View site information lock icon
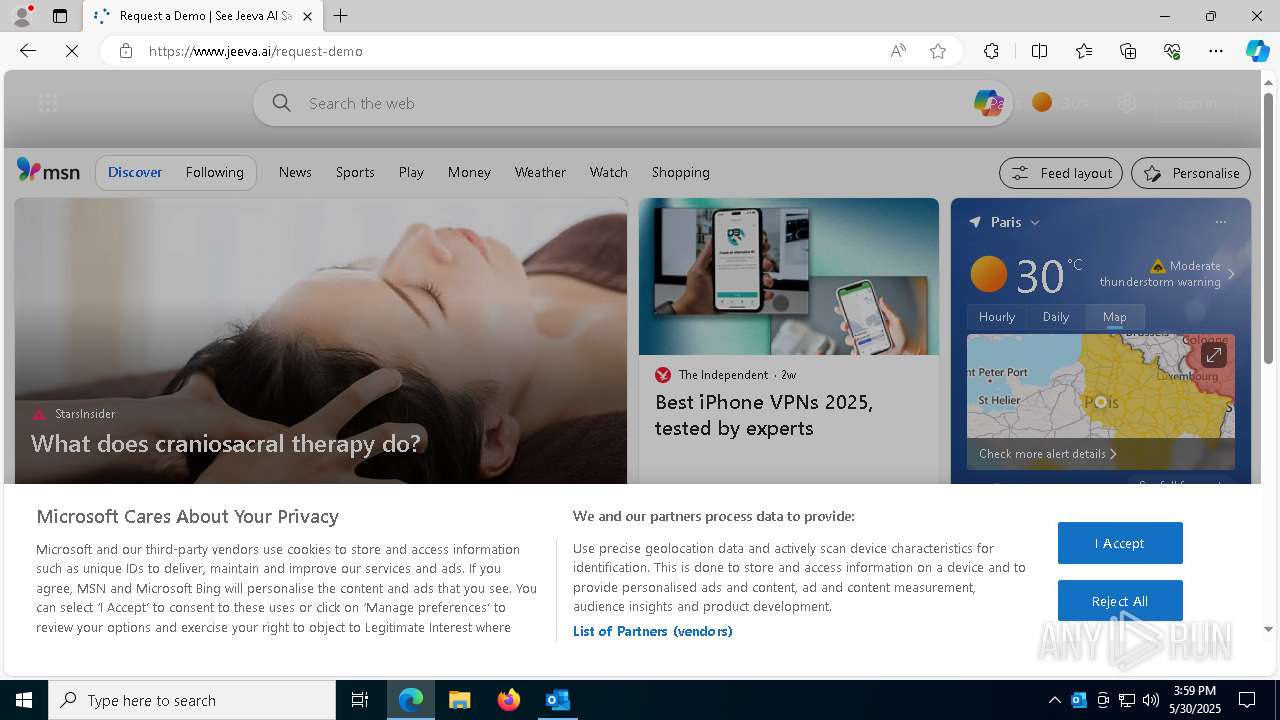The image size is (1280, 720). pos(125,51)
